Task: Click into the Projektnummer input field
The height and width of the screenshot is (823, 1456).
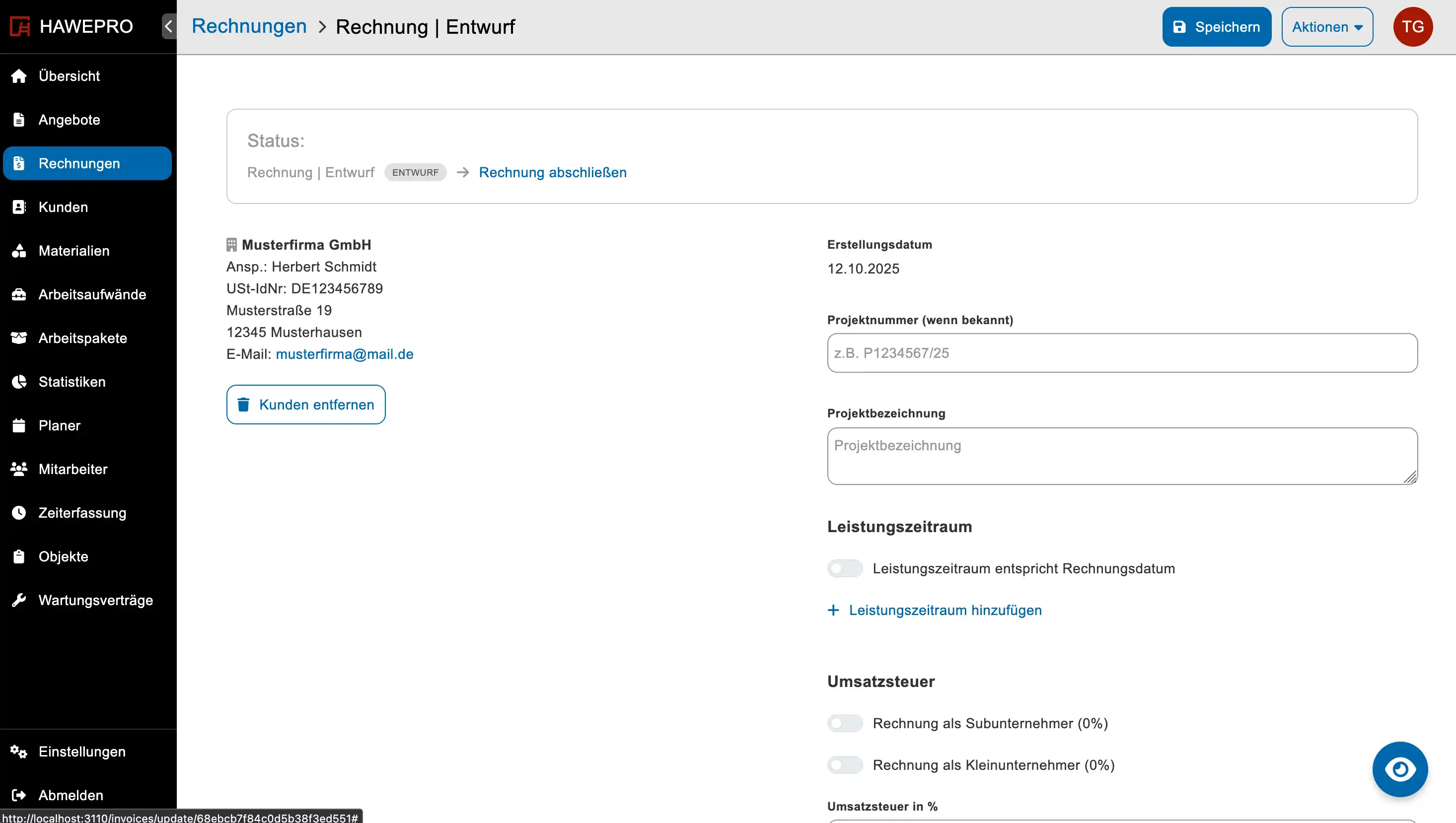Action: coord(1122,353)
